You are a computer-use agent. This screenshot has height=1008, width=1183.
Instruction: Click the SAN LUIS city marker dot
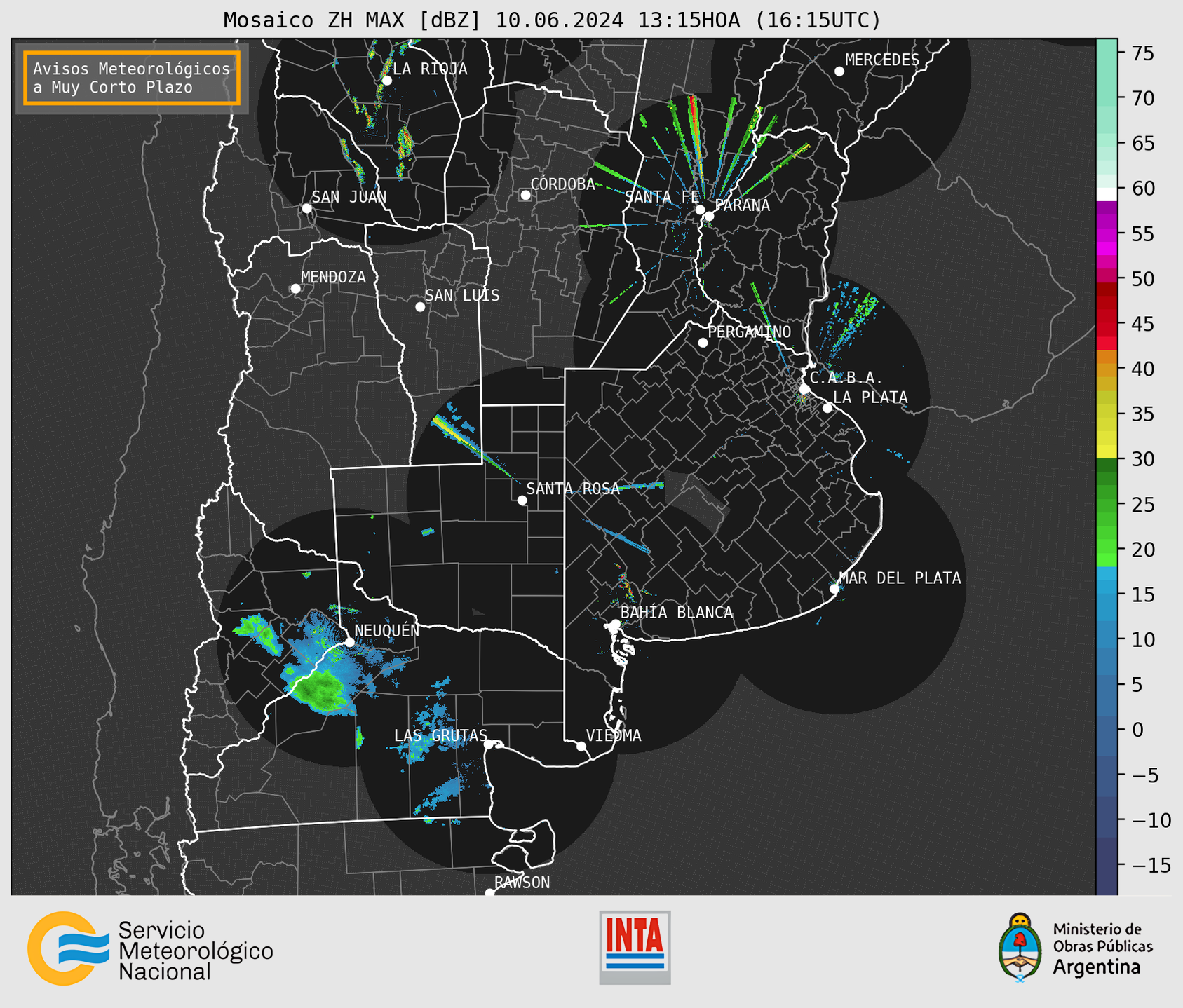point(420,307)
